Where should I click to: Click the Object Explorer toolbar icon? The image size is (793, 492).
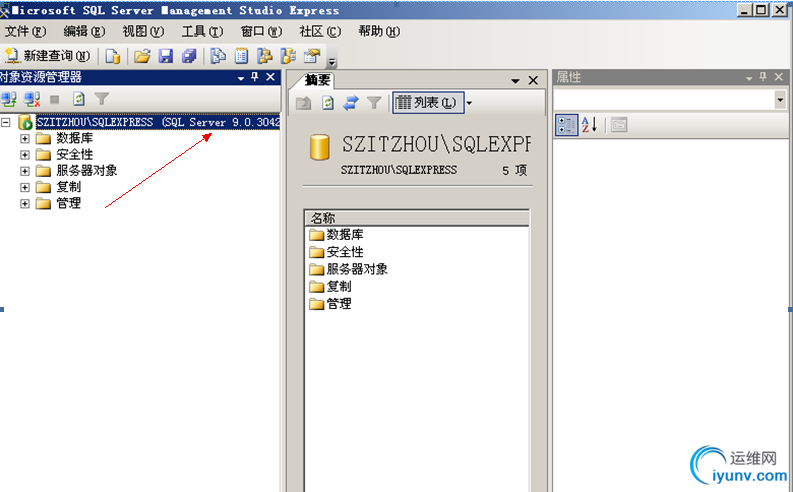pyautogui.click(x=265, y=56)
